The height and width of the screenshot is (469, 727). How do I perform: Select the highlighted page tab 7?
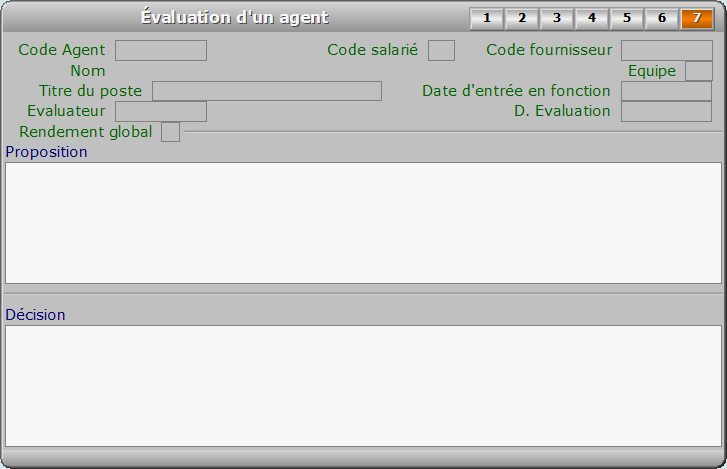click(x=697, y=19)
